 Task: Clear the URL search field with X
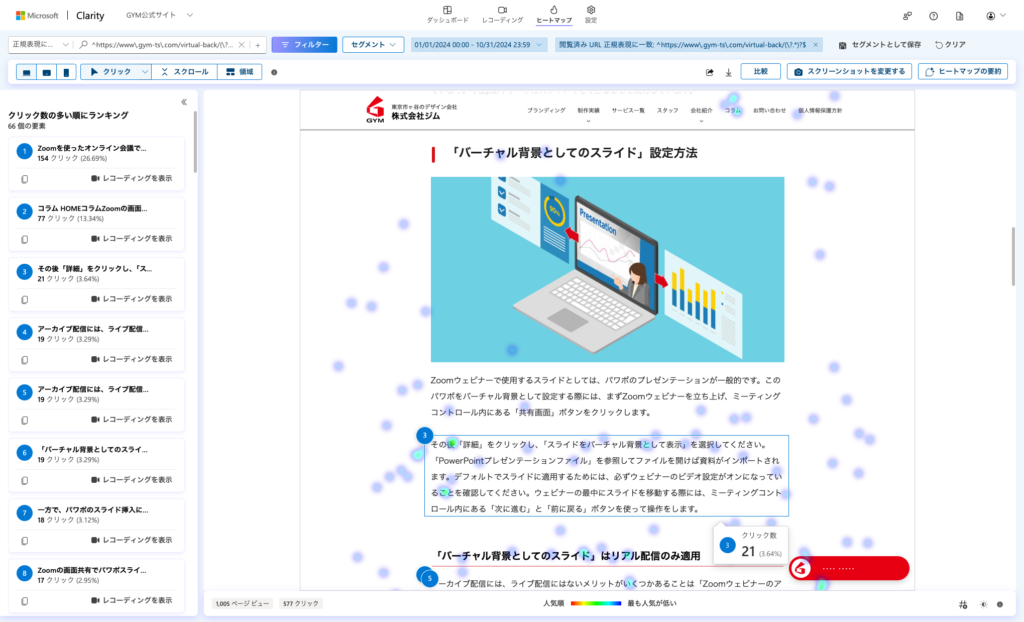242,44
